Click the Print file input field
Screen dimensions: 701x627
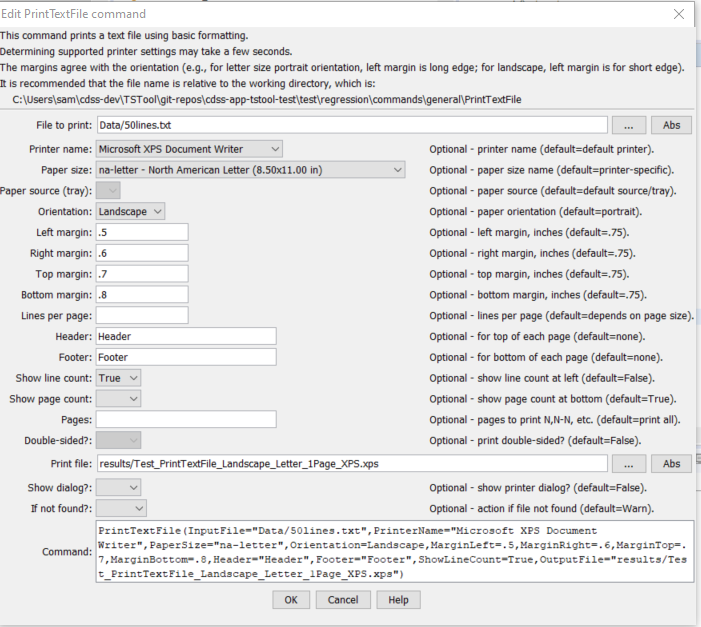[x=352, y=463]
